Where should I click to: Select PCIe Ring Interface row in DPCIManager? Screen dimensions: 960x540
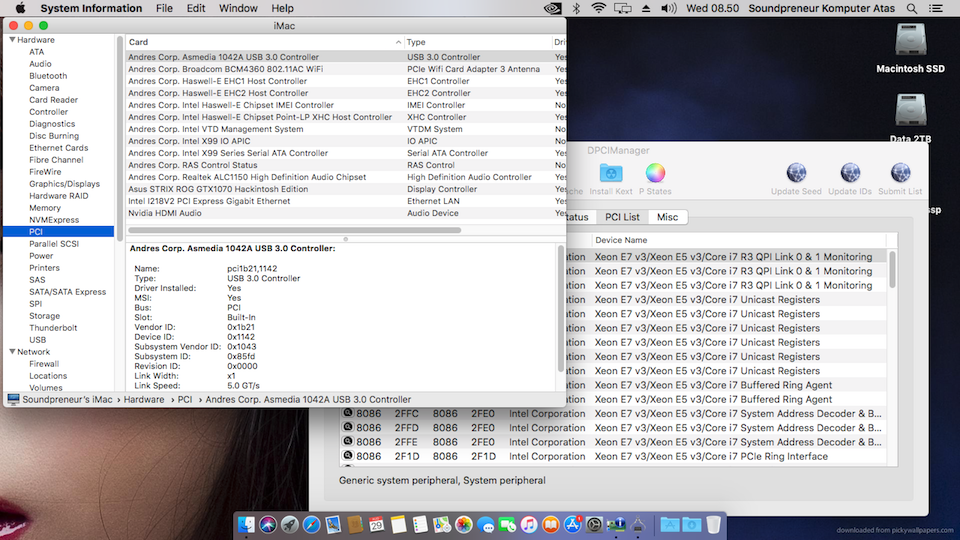coord(613,456)
